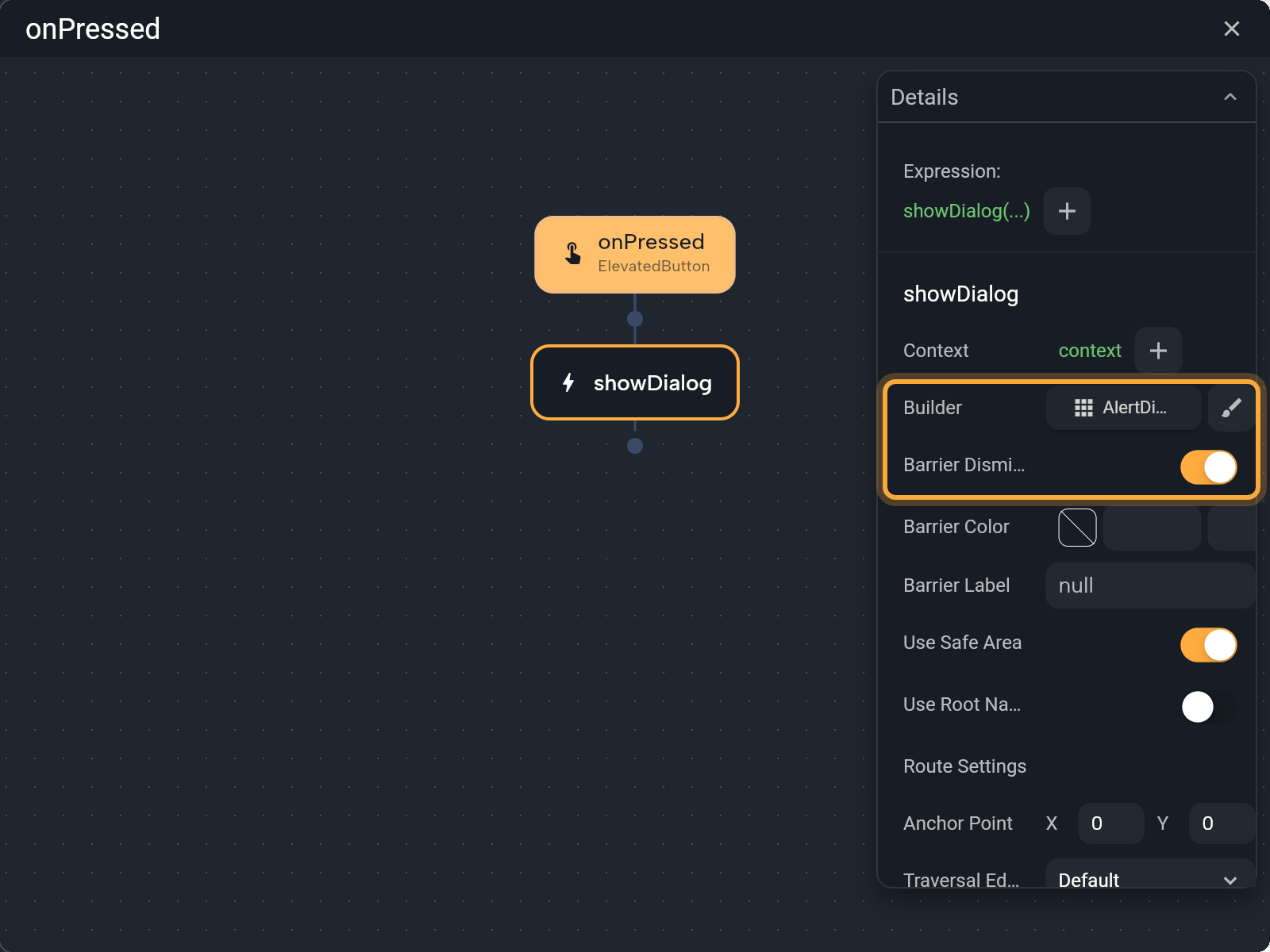Click the showDialog section heading
1270x952 pixels.
pos(960,294)
